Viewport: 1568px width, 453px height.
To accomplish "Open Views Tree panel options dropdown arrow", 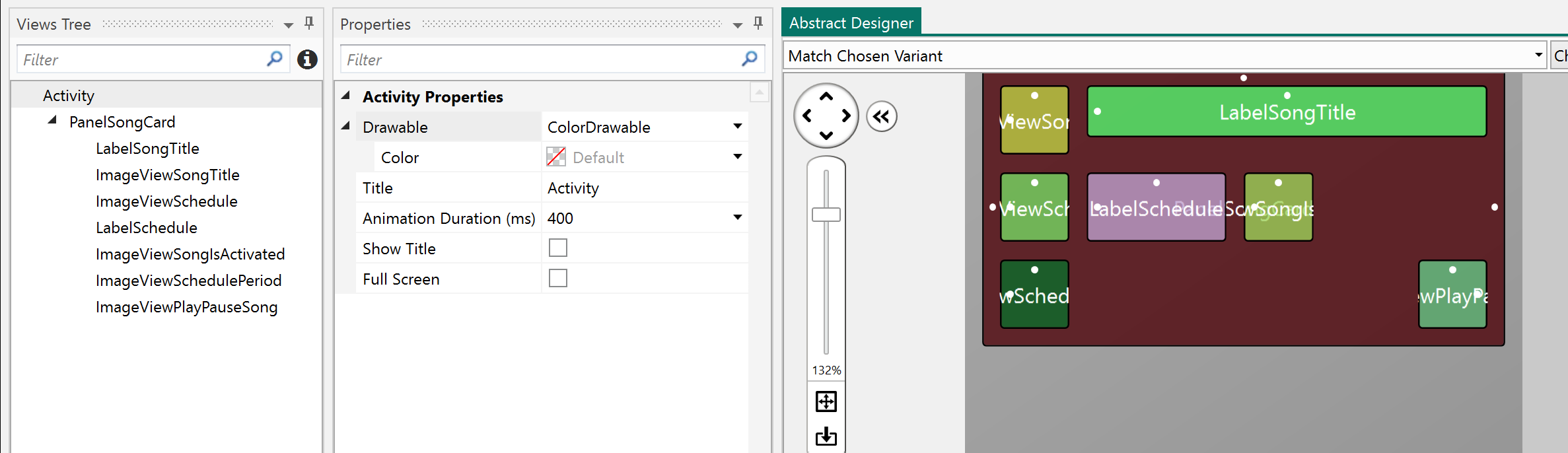I will (x=289, y=25).
